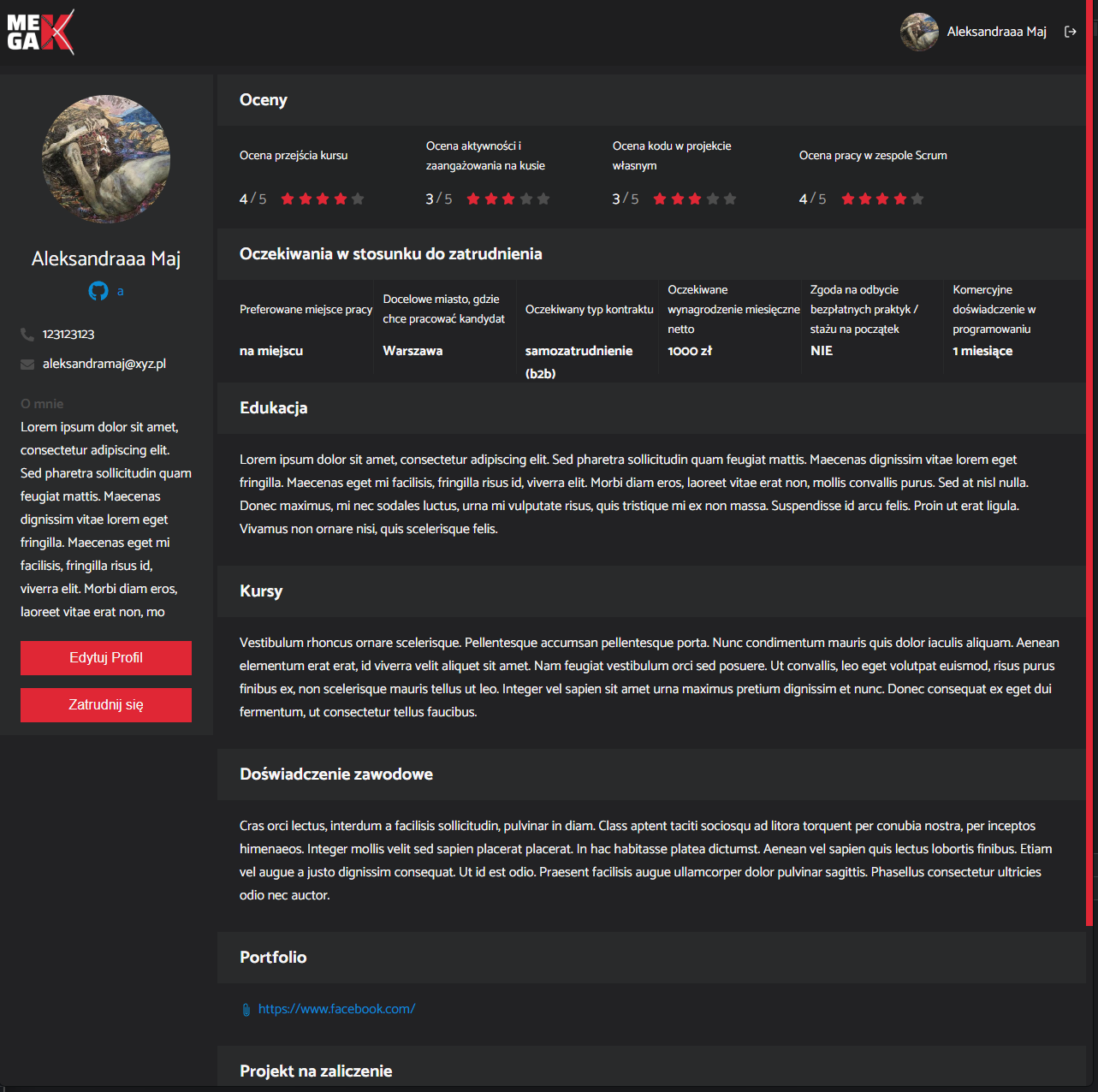Expand the Projekt na zaliczenie section
The image size is (1098, 1092).
[x=315, y=1071]
